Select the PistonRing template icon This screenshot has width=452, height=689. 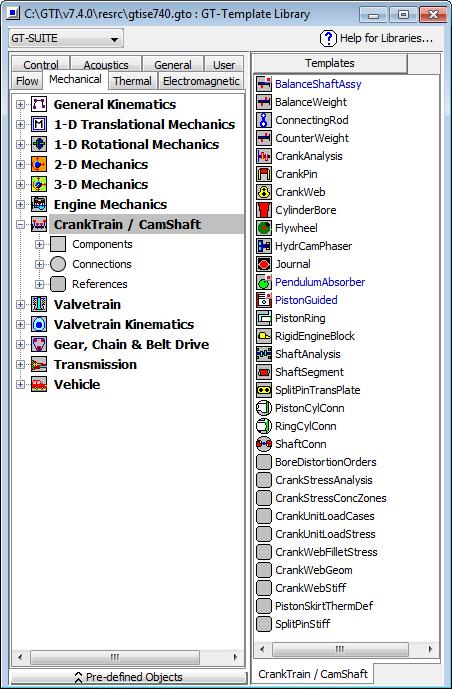pyautogui.click(x=264, y=318)
